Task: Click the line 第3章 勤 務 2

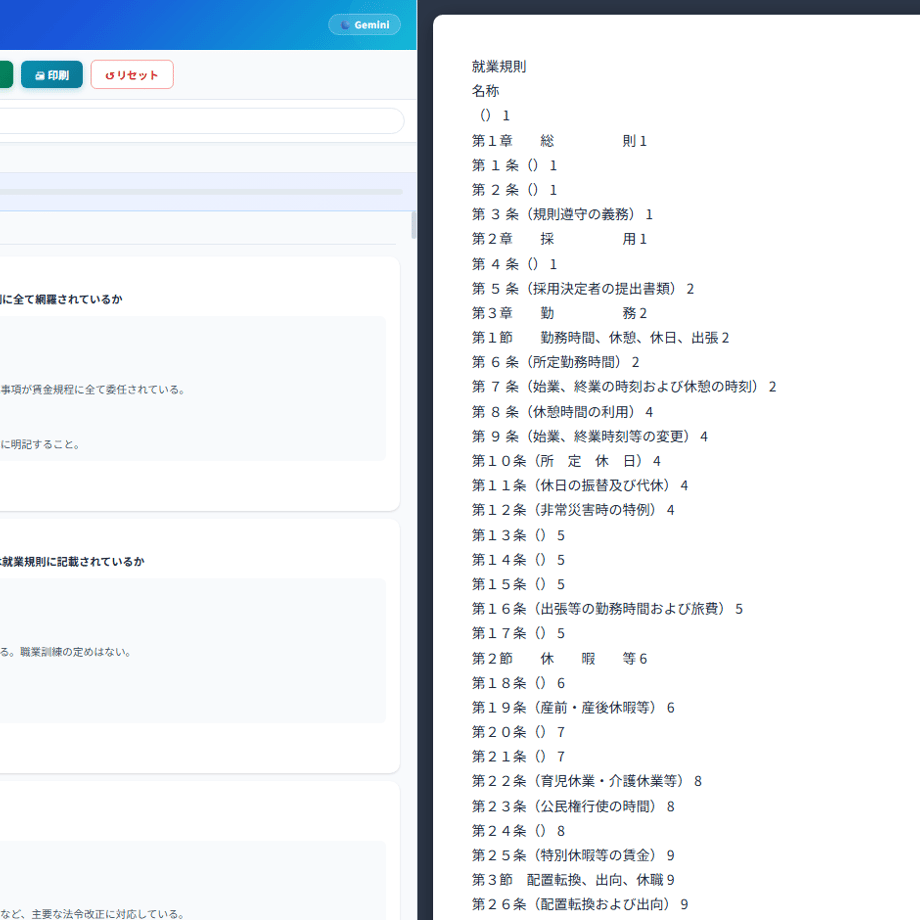Action: click(x=559, y=313)
